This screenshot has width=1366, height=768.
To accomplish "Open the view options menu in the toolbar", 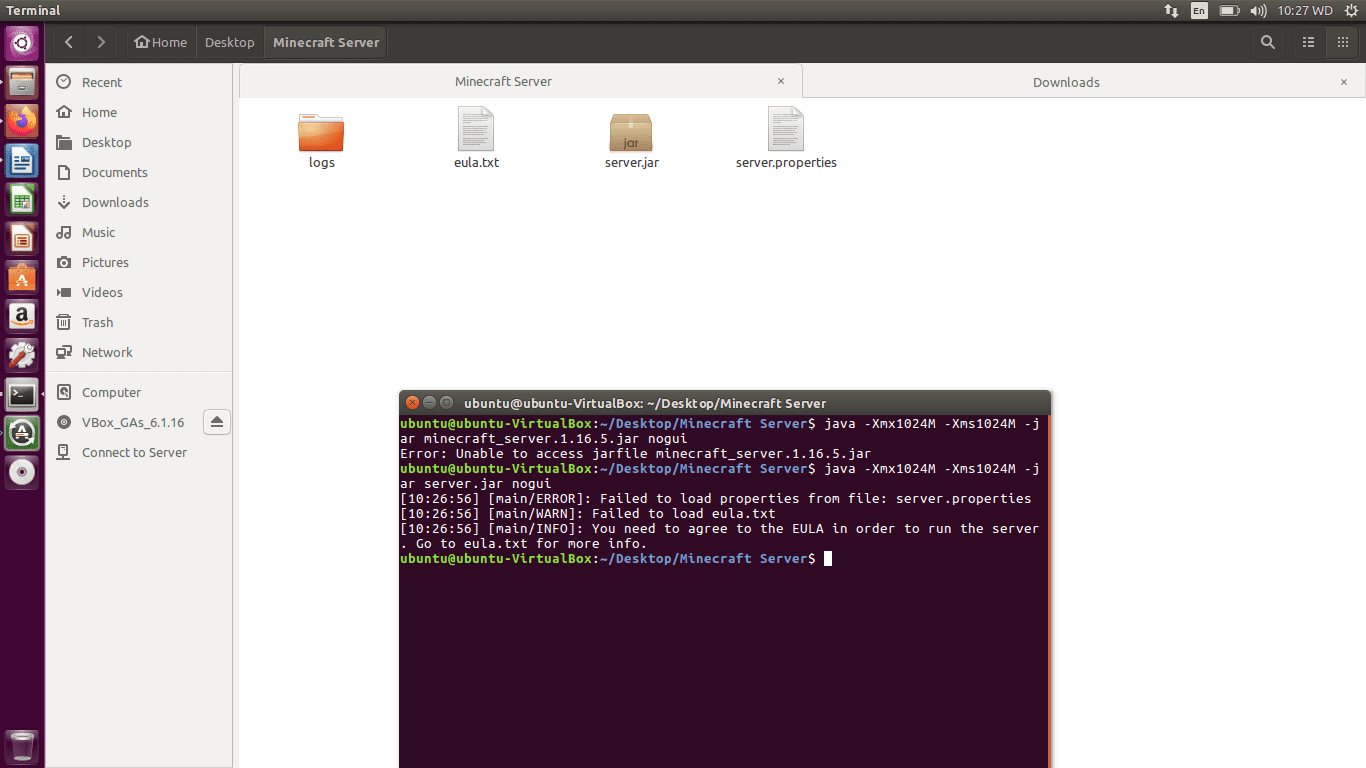I will pyautogui.click(x=1308, y=42).
